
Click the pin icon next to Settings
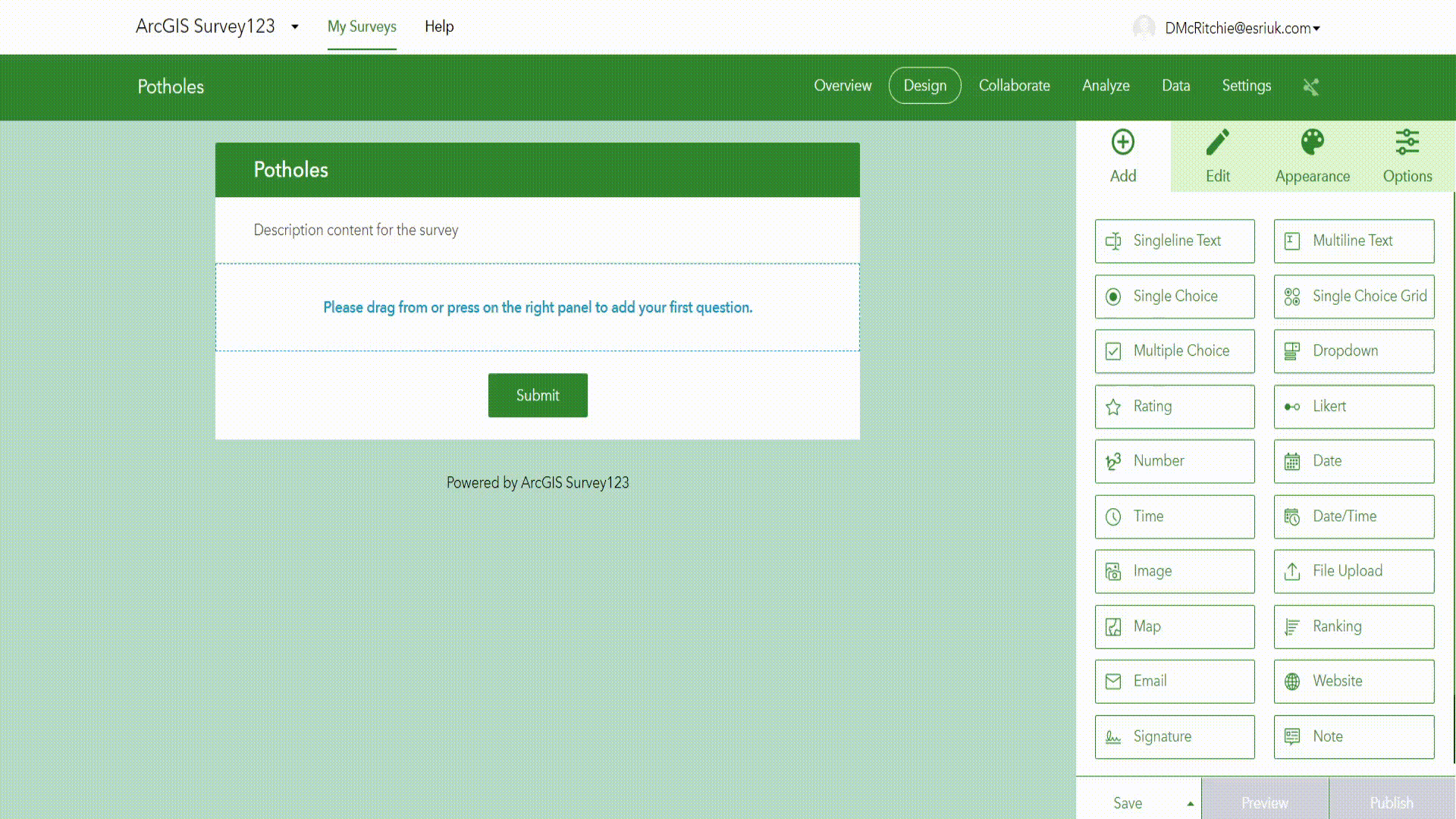point(1310,87)
